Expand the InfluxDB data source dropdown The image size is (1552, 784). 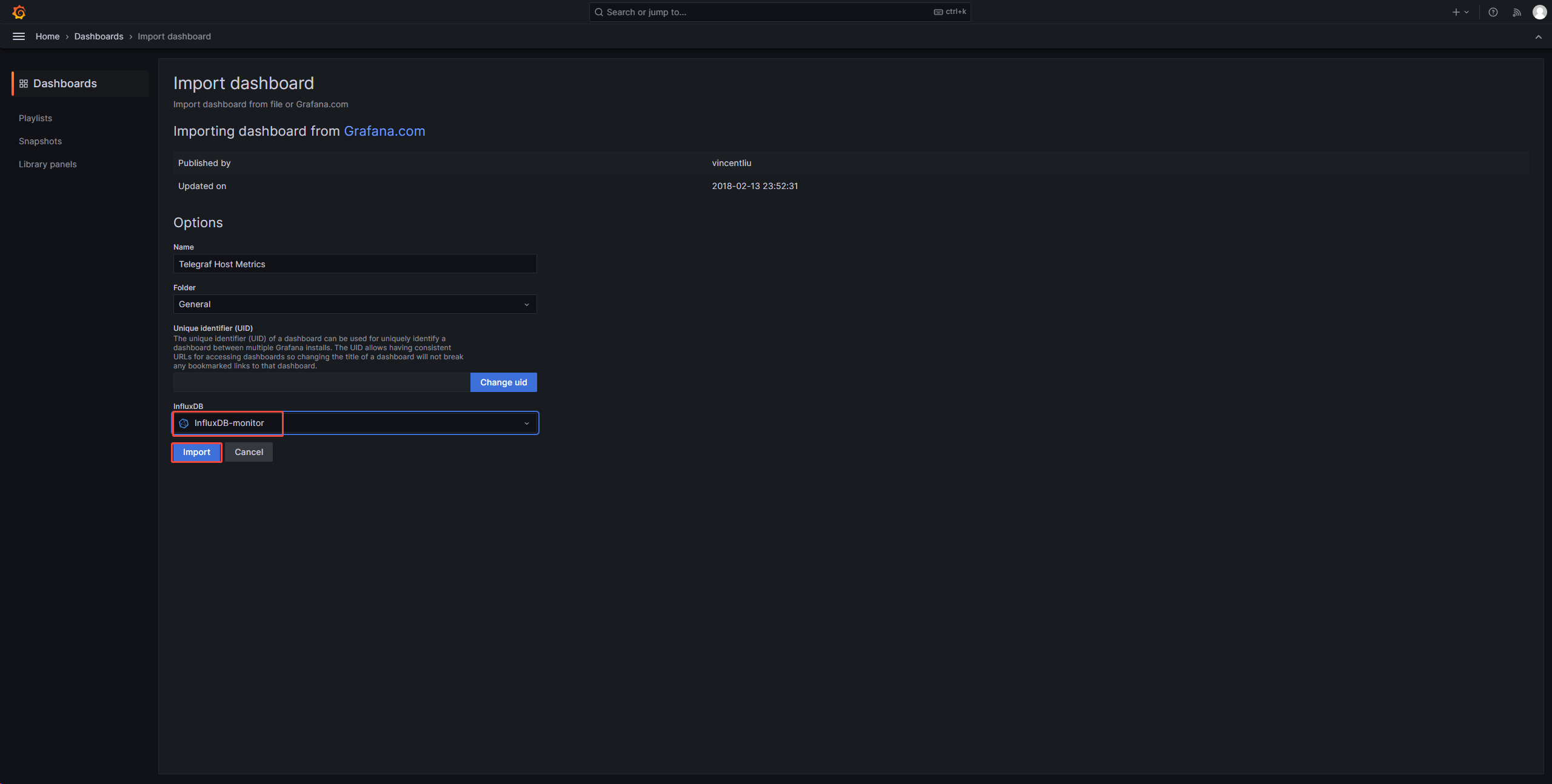coord(355,423)
